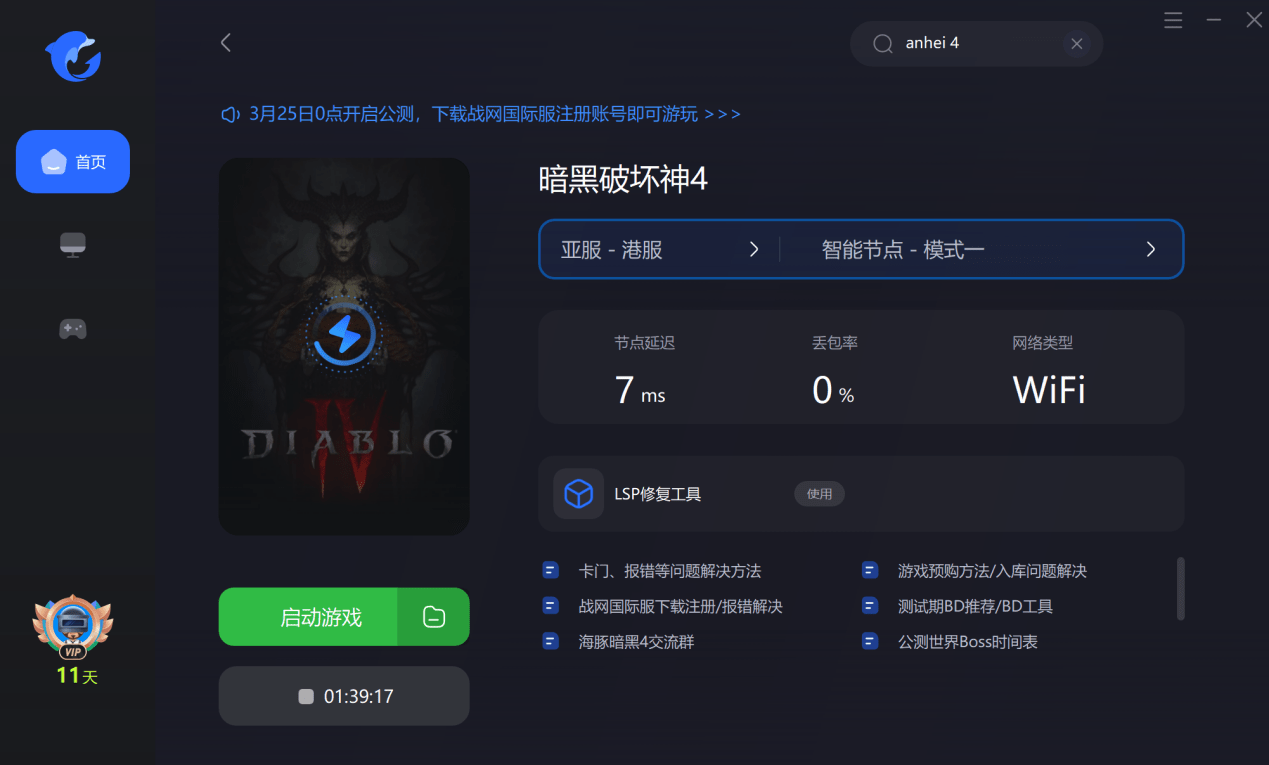Open the hamburger menu icon in title bar
The height and width of the screenshot is (765, 1269).
pos(1173,20)
